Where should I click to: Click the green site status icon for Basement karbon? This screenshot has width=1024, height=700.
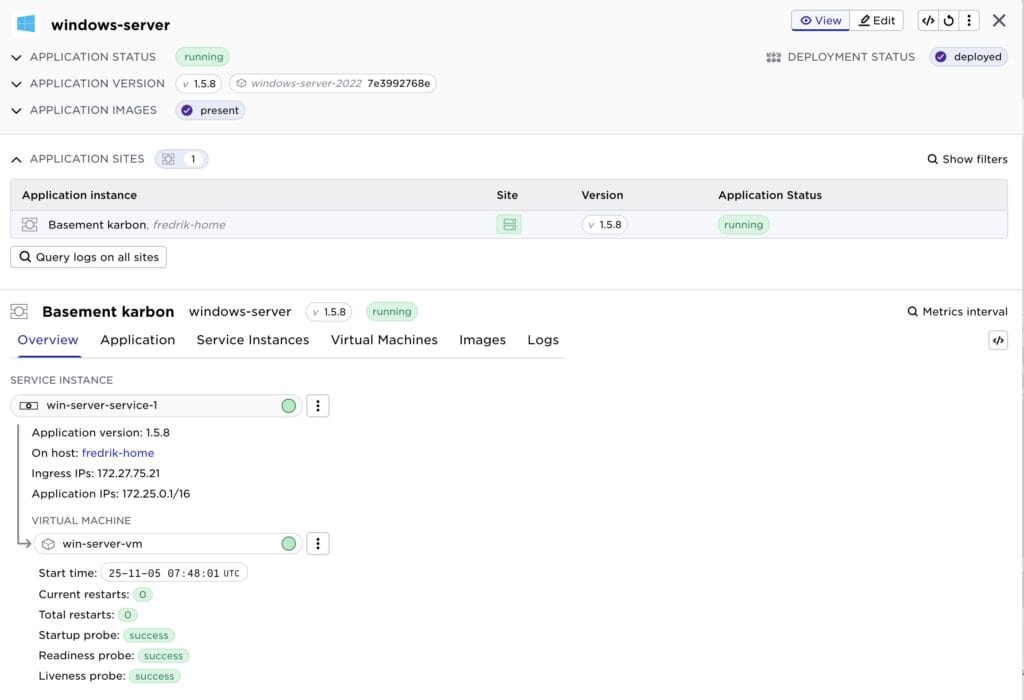[509, 224]
